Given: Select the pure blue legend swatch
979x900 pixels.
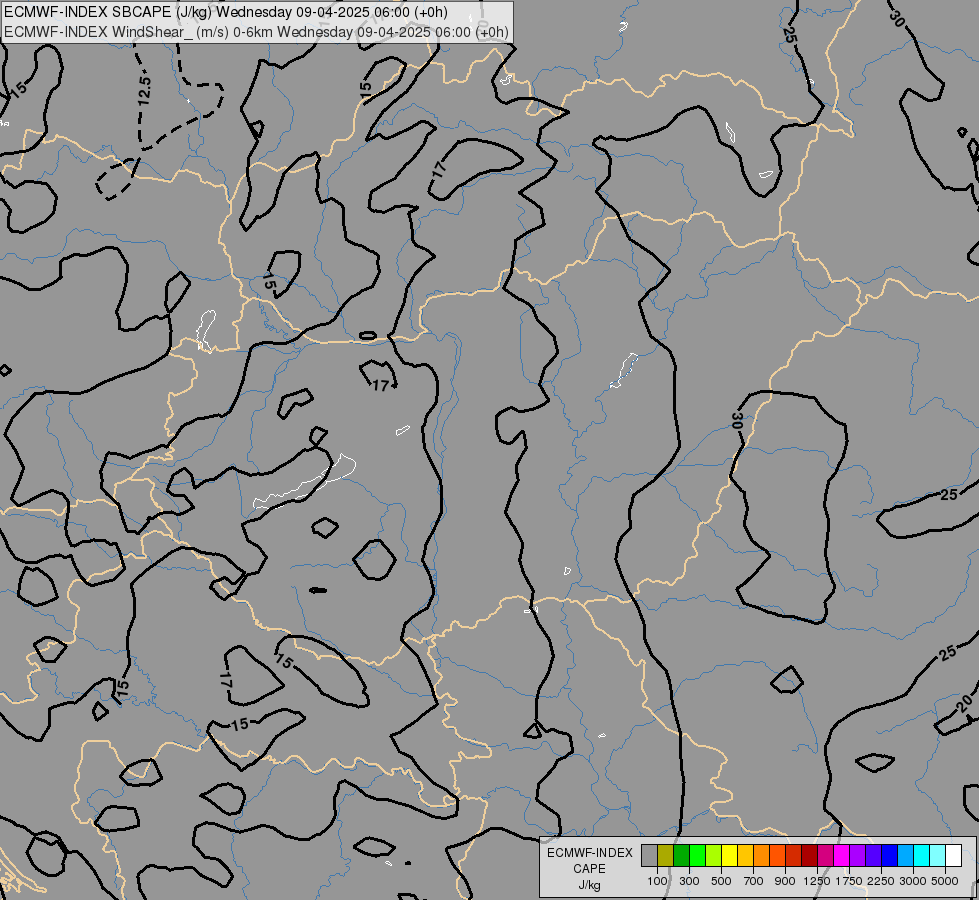Looking at the screenshot, I should pyautogui.click(x=890, y=856).
